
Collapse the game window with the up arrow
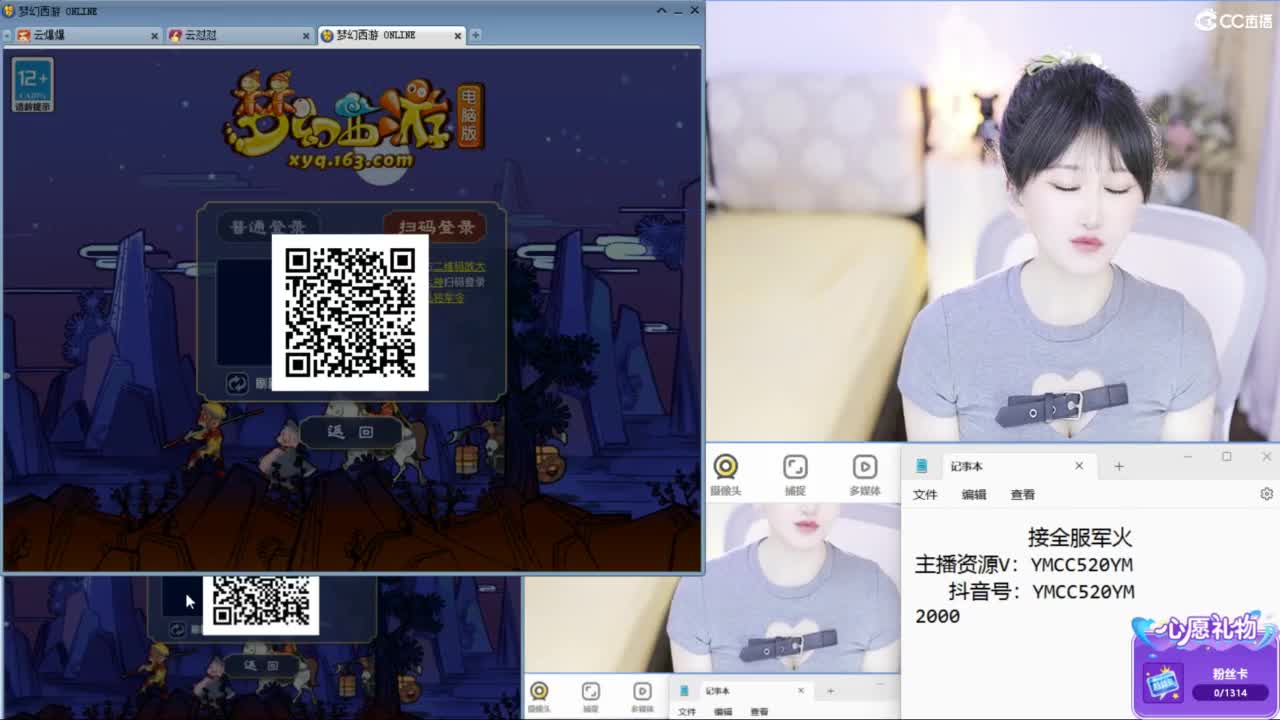click(x=661, y=10)
